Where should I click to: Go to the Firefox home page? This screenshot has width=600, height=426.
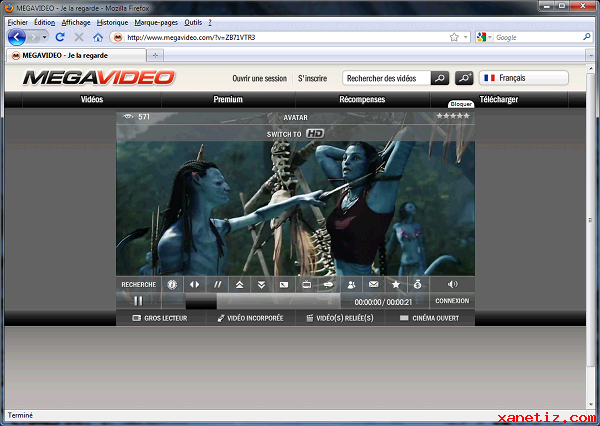[x=98, y=37]
